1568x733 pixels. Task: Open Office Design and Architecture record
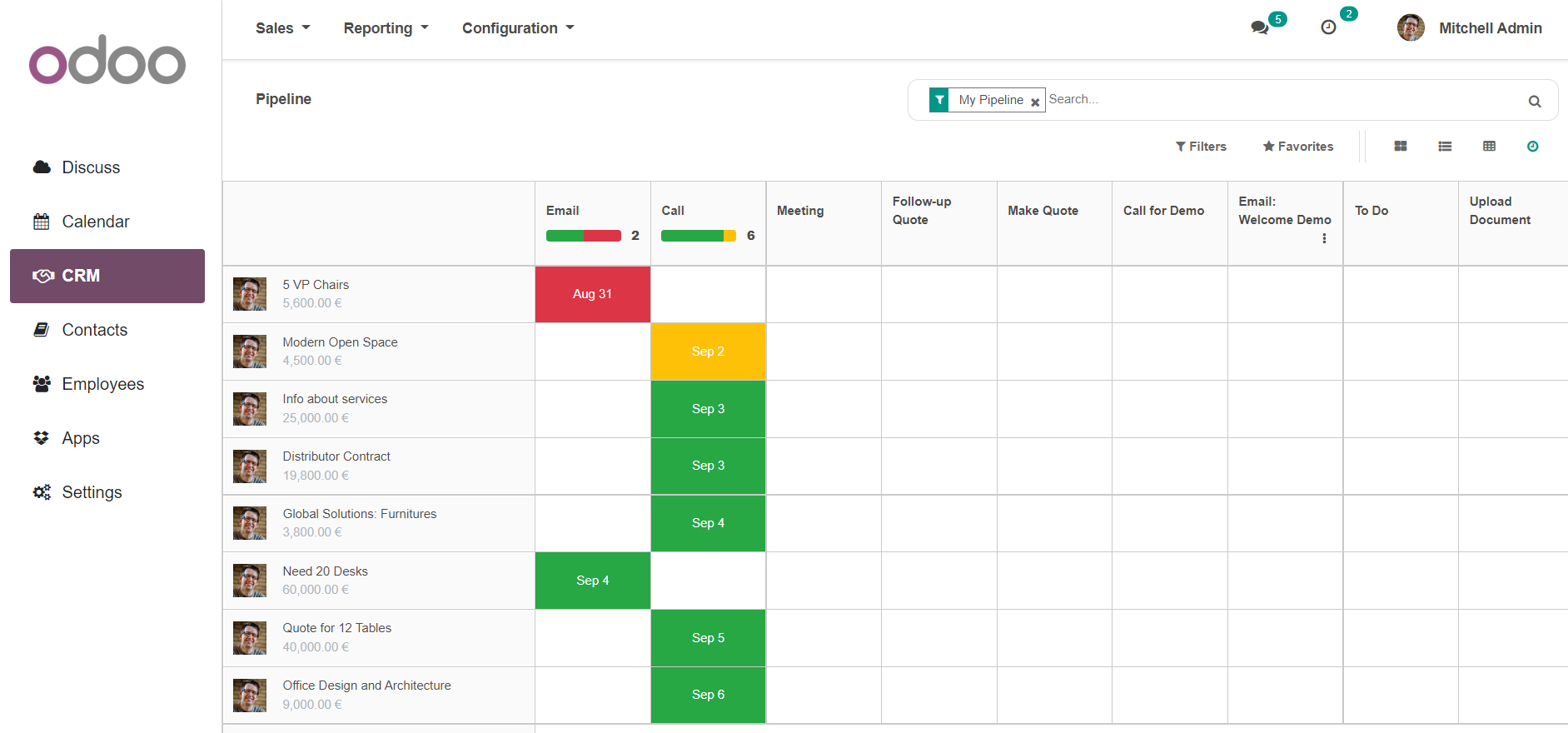366,686
